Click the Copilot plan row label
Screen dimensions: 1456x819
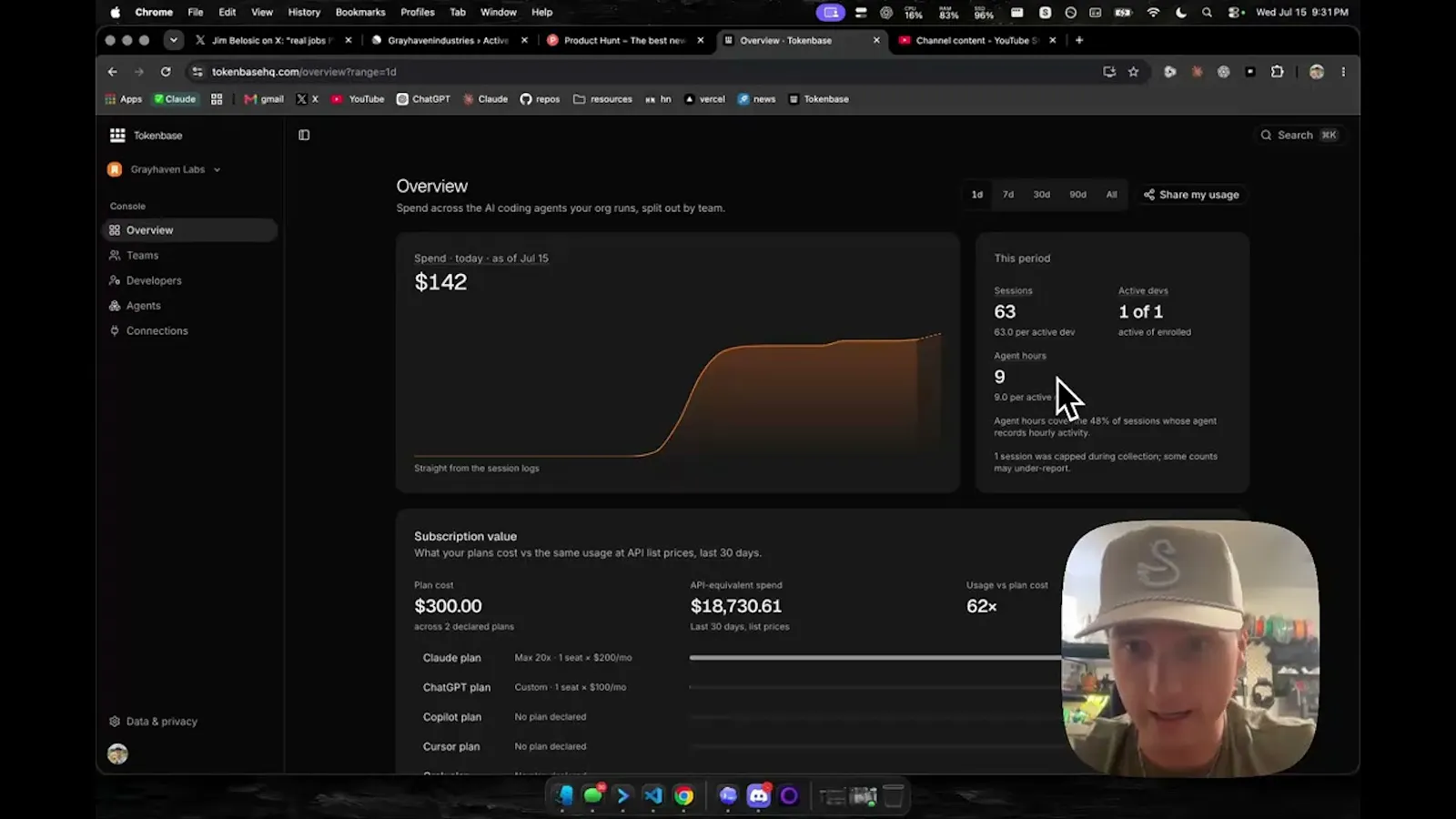tap(451, 717)
